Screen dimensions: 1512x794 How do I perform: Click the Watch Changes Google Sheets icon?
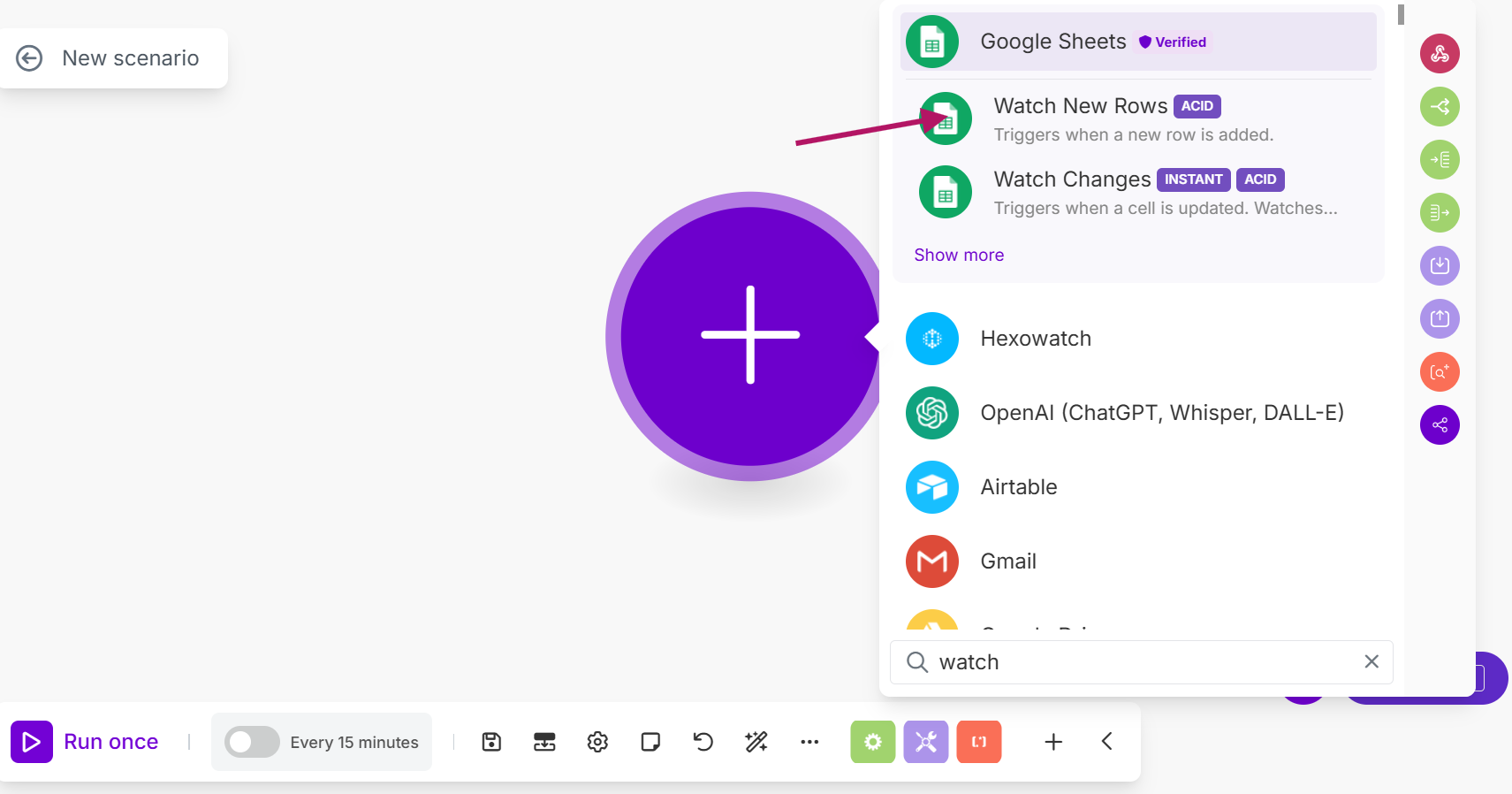(946, 192)
